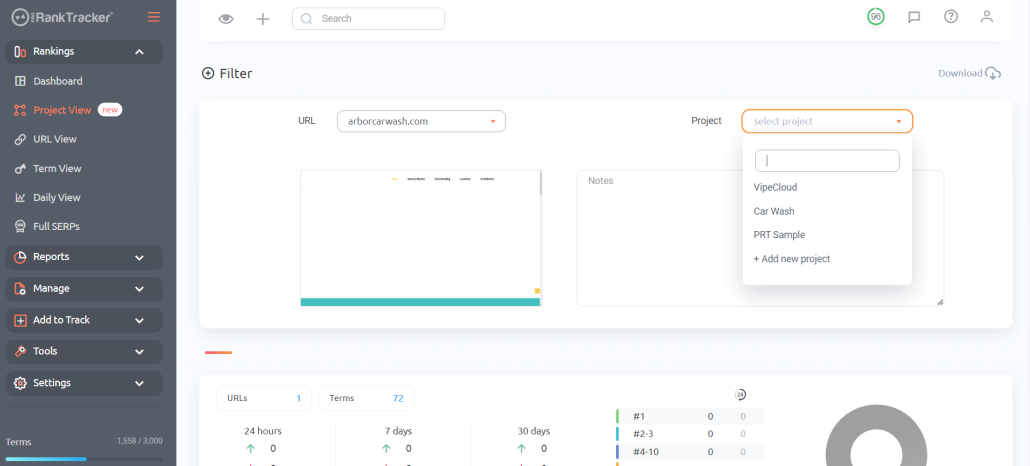
Task: Expand the Reports sidebar section
Action: coord(139,257)
